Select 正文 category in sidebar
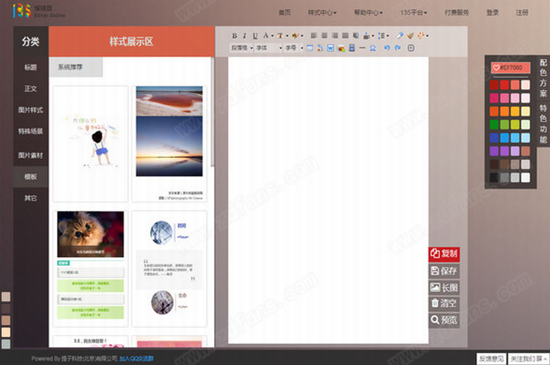This screenshot has height=365, width=550. click(31, 89)
